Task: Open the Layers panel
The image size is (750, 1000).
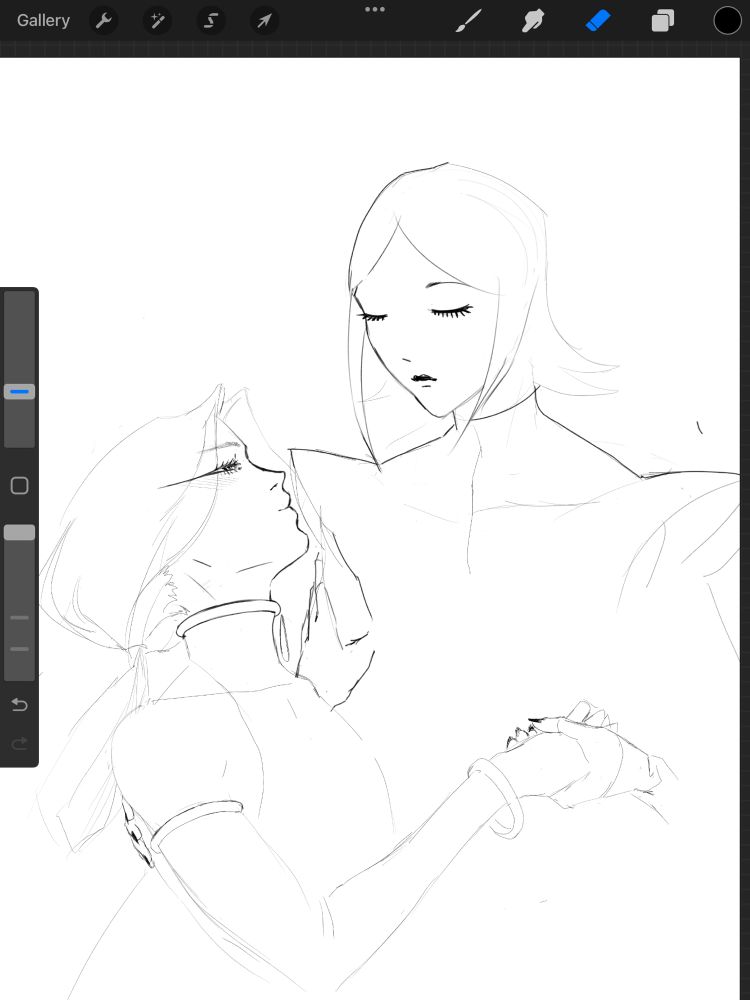Action: 663,20
